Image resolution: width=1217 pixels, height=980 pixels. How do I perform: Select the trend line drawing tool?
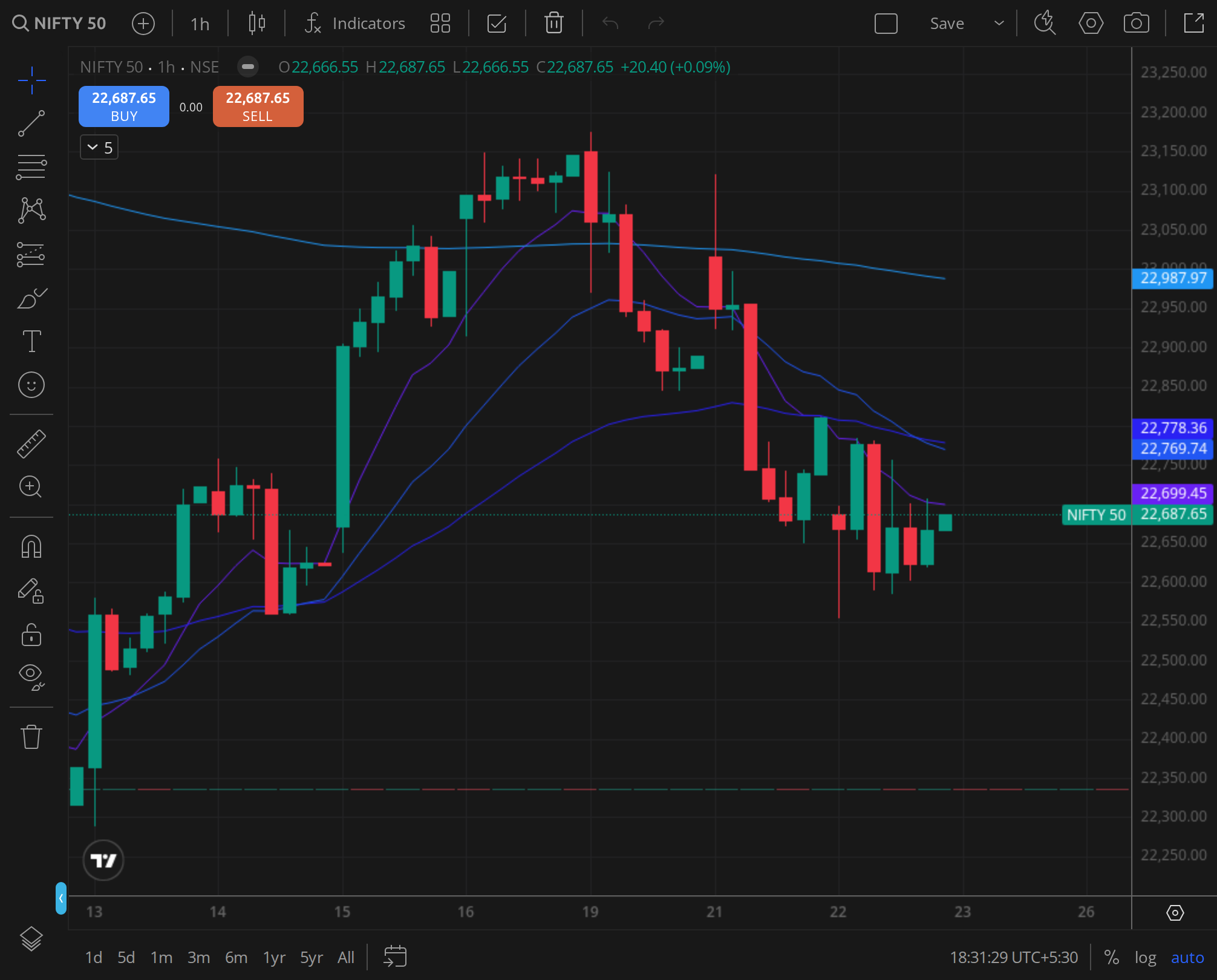(31, 123)
